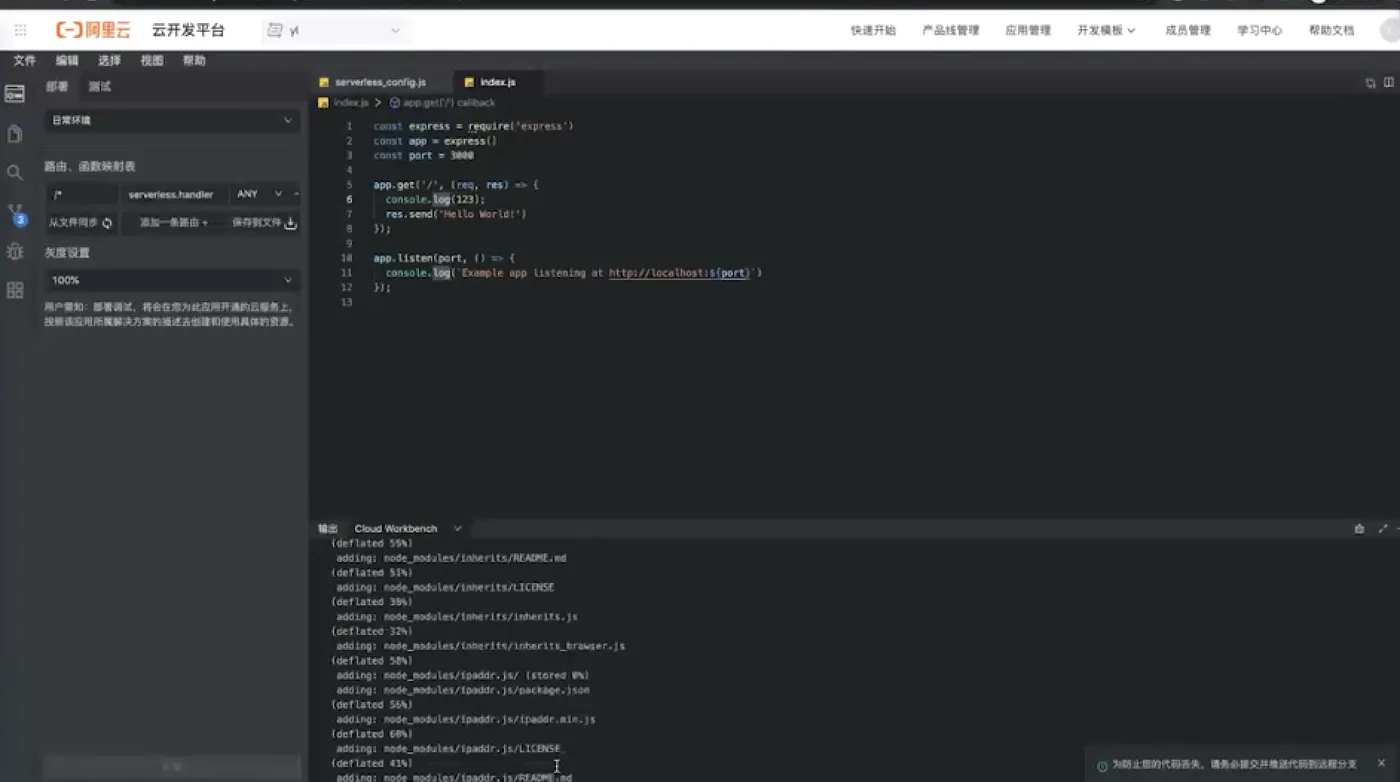Open the 视图 menu
Screen dimensions: 1400x782
152,61
